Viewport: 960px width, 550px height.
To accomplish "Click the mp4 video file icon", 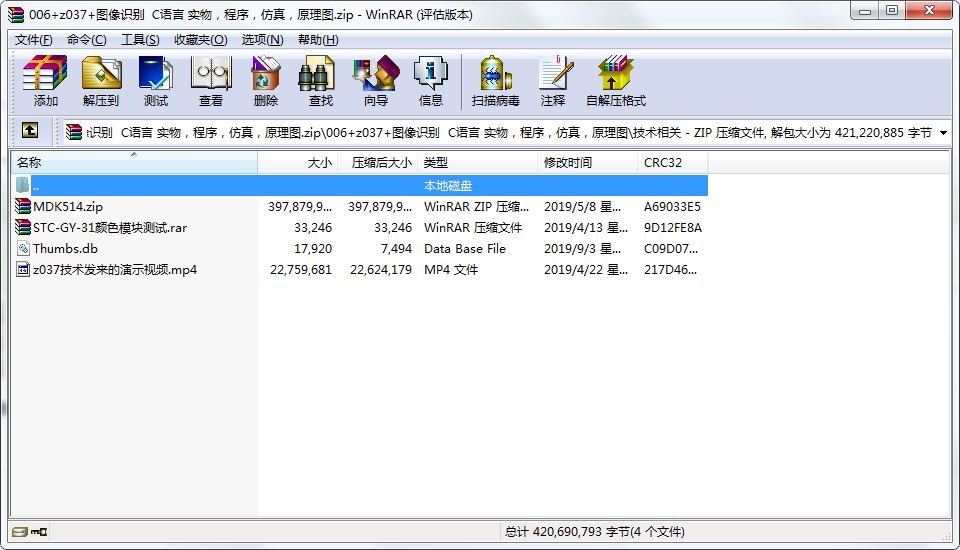I will (x=23, y=269).
